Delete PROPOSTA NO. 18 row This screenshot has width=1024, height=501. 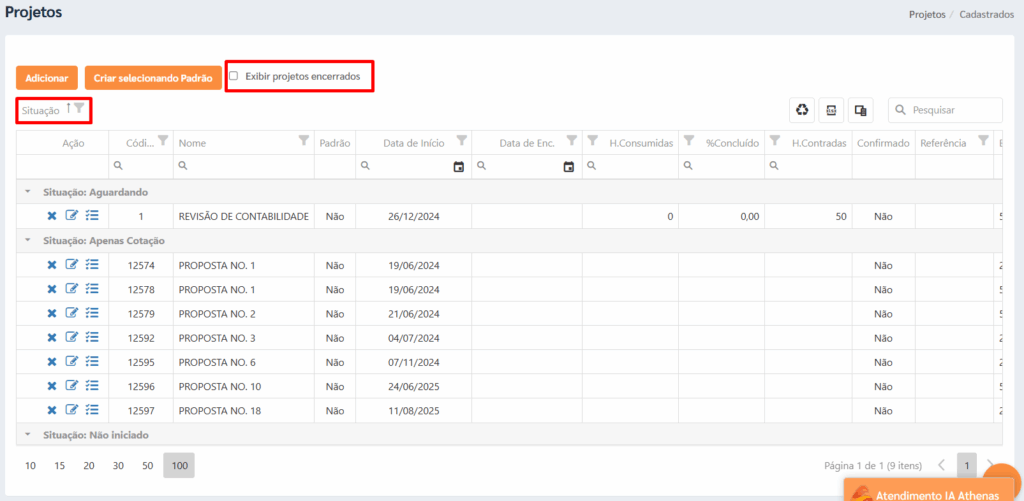point(52,410)
